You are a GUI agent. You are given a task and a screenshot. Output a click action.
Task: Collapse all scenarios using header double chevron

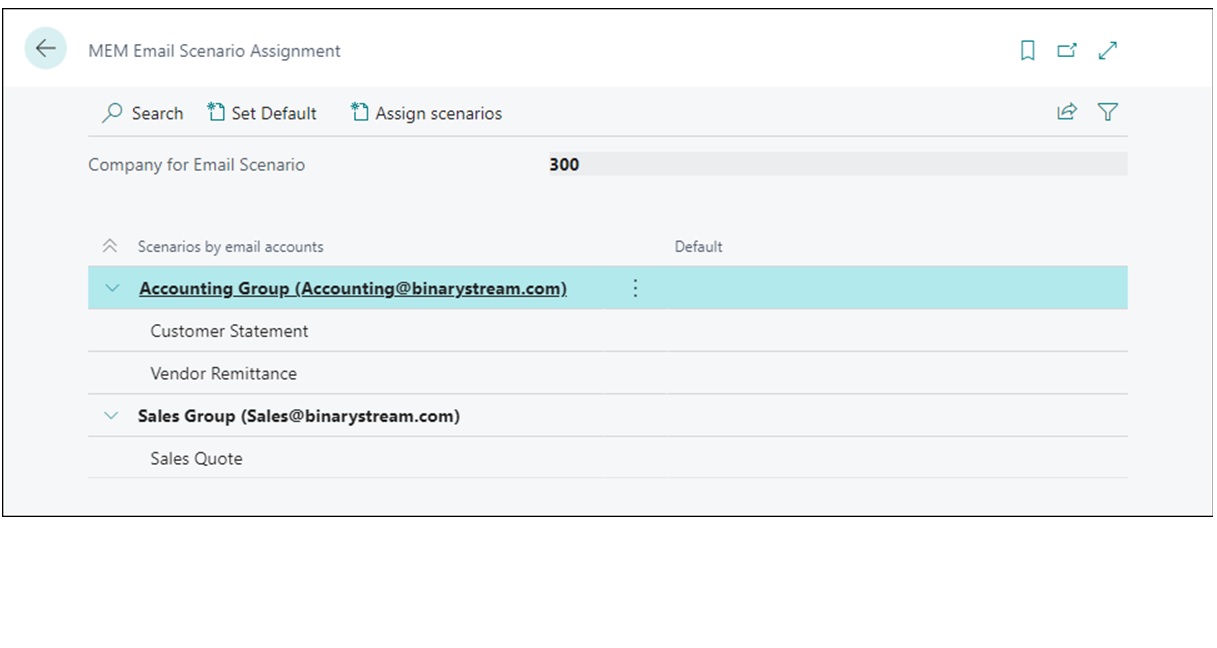pyautogui.click(x=110, y=247)
